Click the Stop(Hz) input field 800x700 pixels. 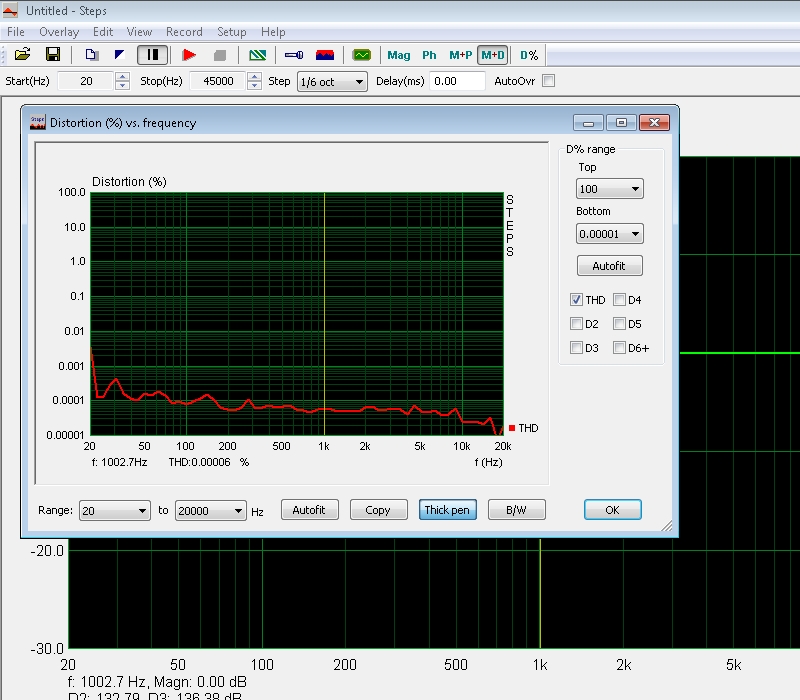pyautogui.click(x=218, y=81)
